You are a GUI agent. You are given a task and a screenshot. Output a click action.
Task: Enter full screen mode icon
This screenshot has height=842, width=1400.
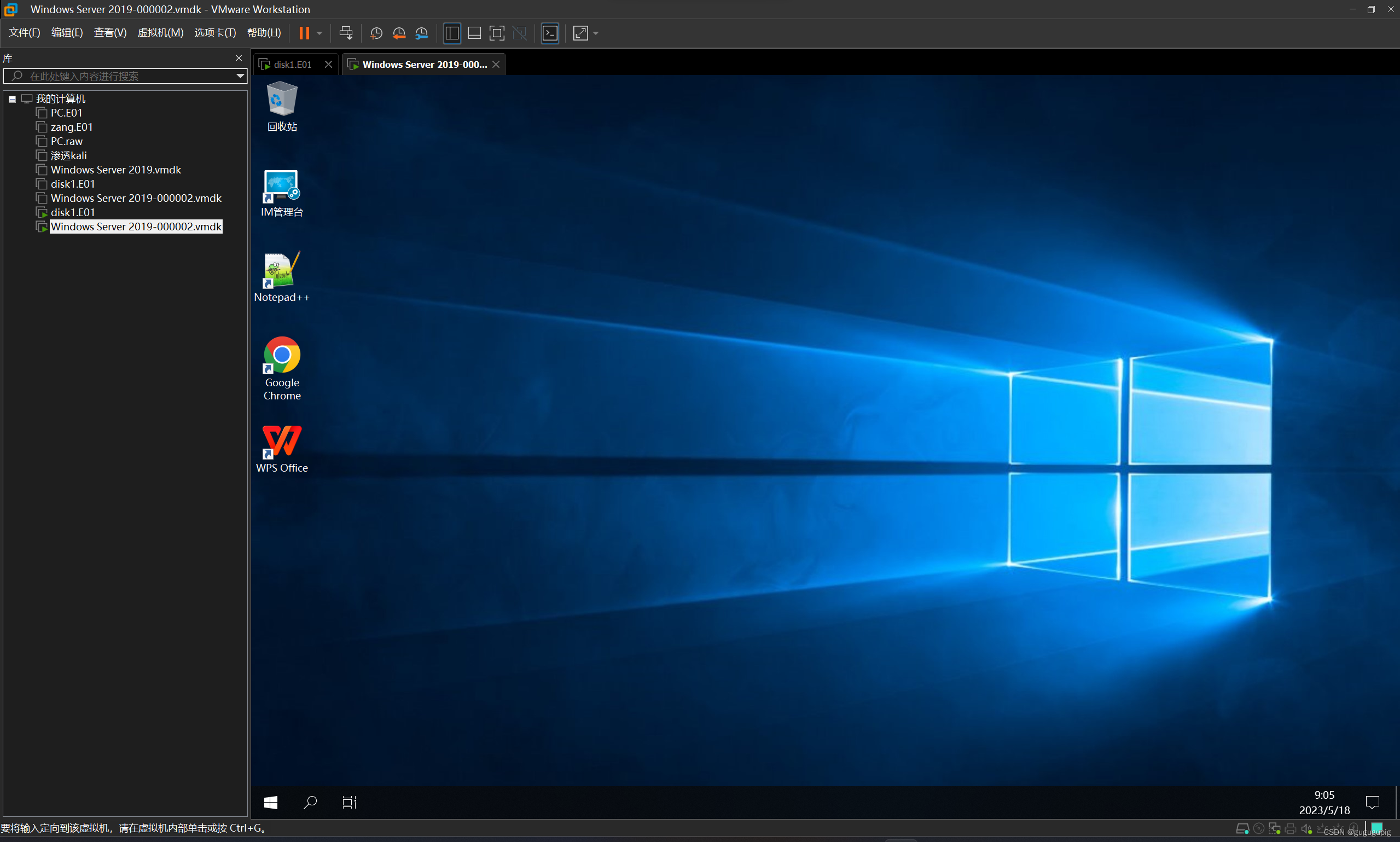coord(496,33)
